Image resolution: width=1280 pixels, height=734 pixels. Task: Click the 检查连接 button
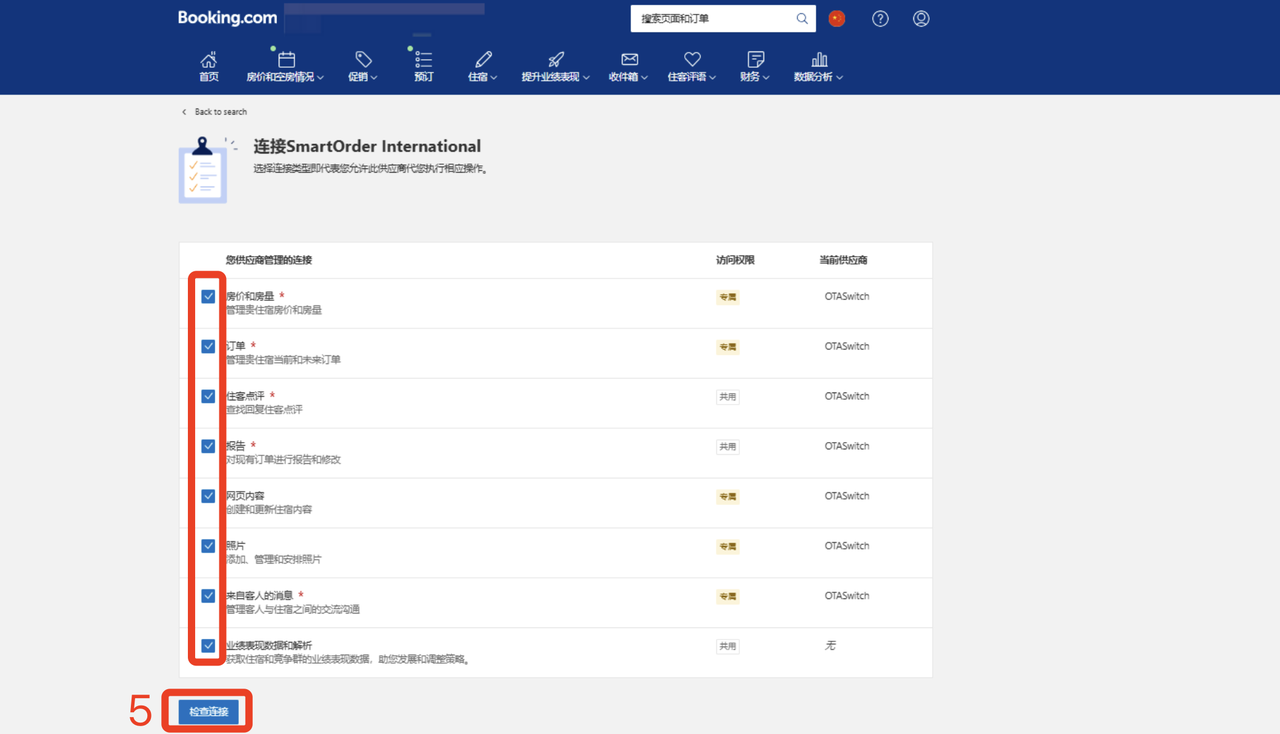tap(208, 712)
